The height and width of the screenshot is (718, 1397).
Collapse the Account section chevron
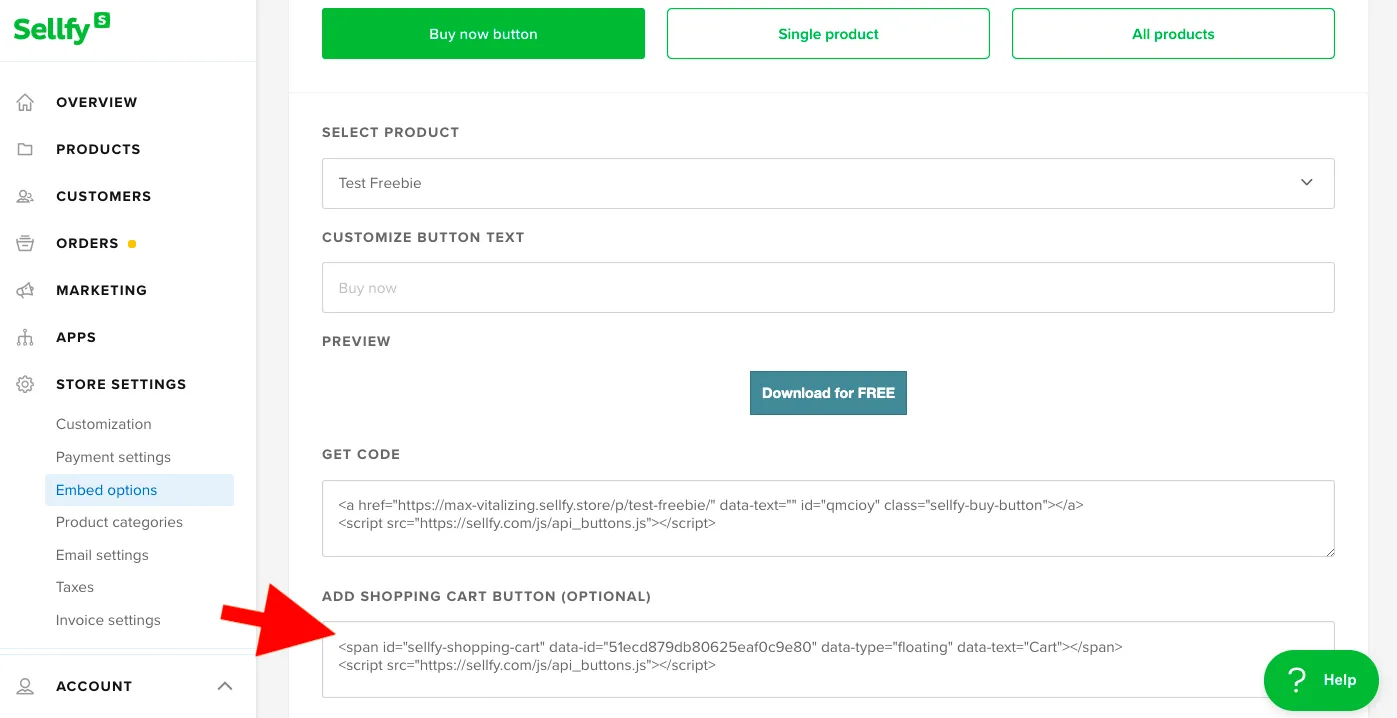(225, 686)
